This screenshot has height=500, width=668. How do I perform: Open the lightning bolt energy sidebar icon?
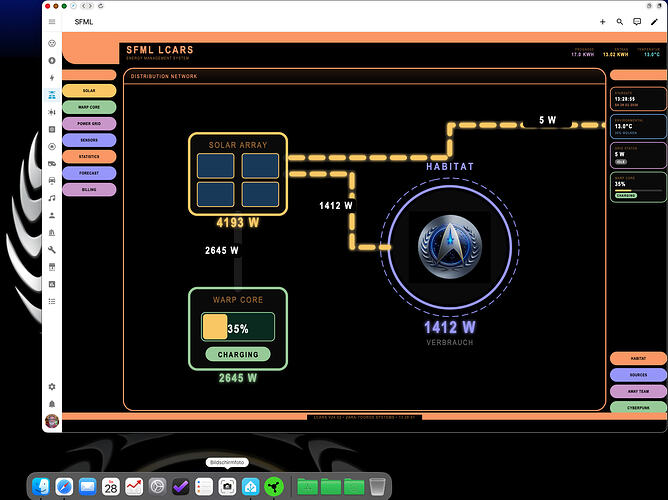tap(52, 78)
